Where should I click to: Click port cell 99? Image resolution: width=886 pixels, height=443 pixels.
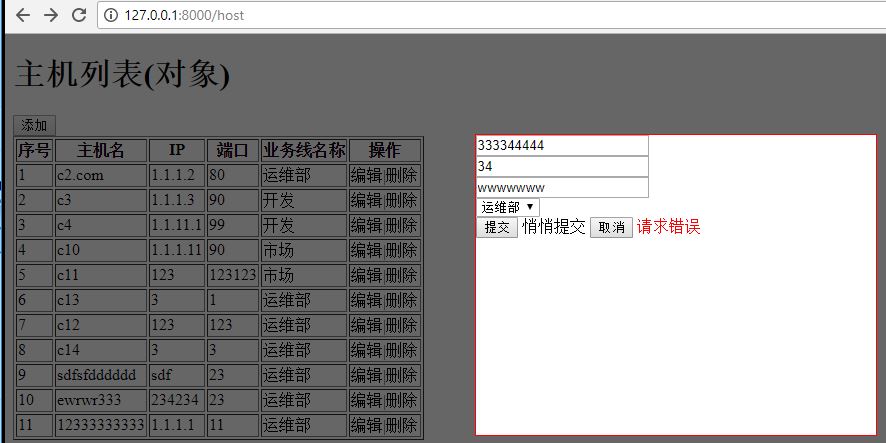click(233, 225)
